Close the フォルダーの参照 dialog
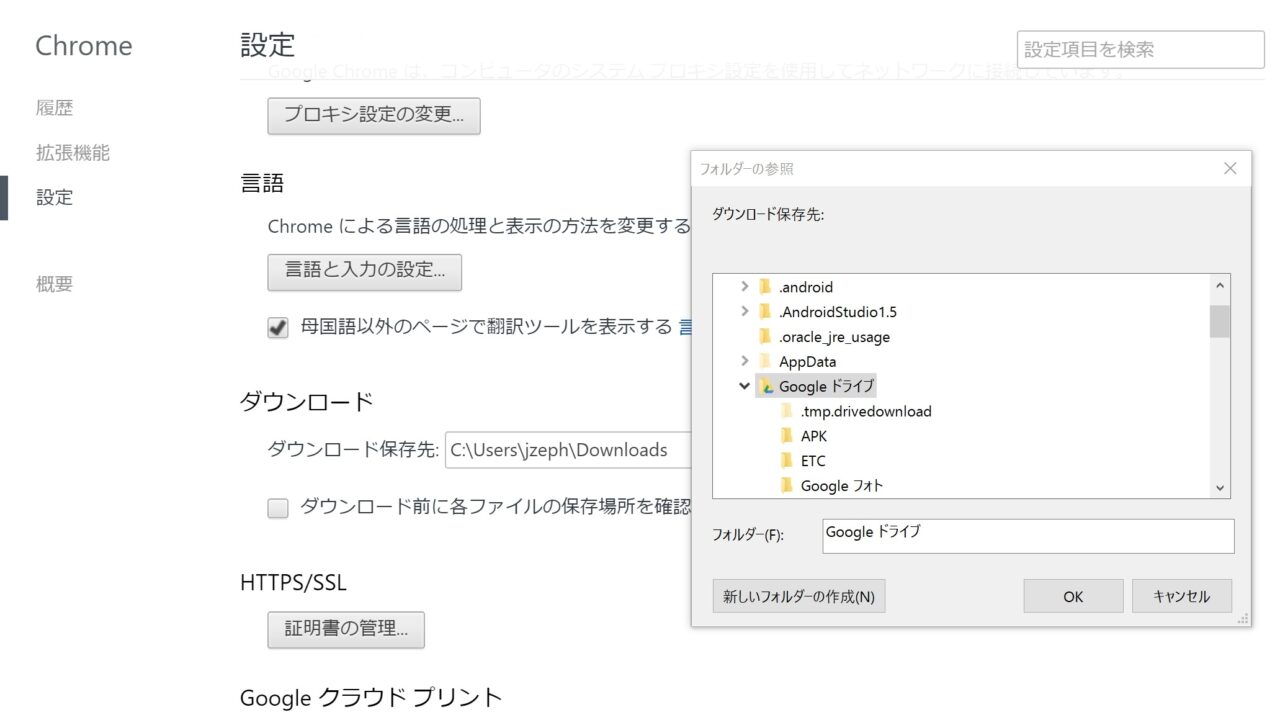Image resolution: width=1280 pixels, height=720 pixels. coord(1230,169)
